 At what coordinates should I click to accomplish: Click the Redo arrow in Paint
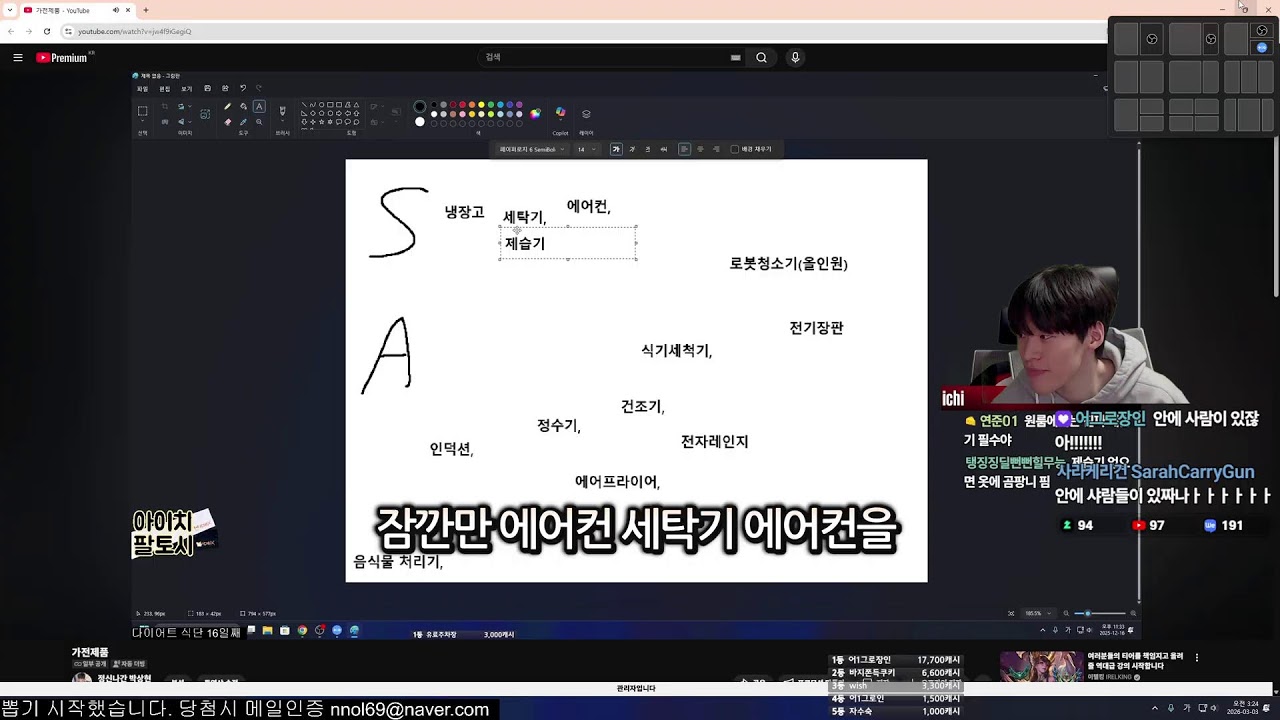[x=259, y=88]
